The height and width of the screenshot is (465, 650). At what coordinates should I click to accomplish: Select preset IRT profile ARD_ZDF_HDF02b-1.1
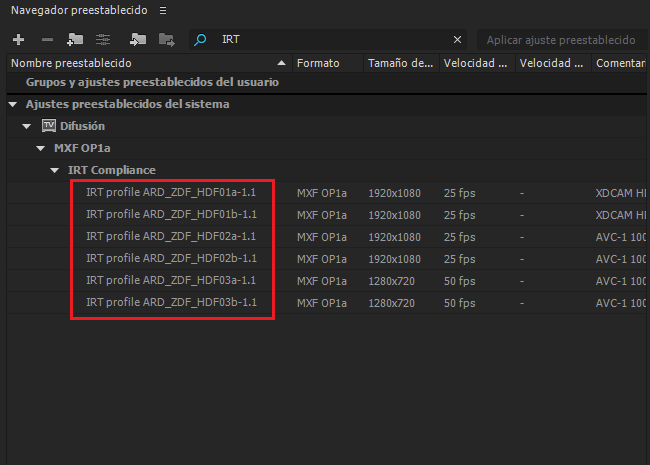click(171, 258)
